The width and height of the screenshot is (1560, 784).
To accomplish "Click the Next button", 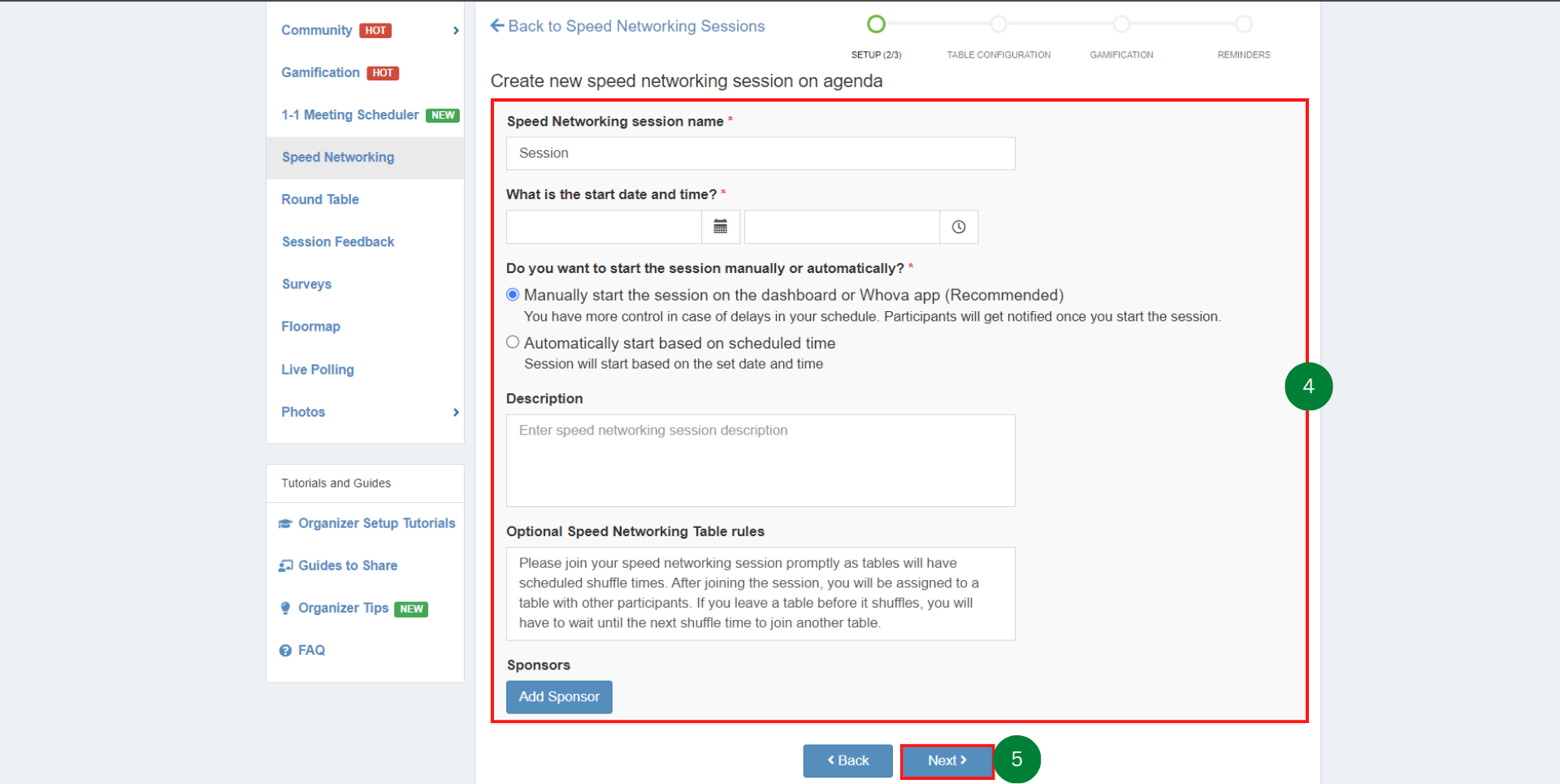I will 946,760.
